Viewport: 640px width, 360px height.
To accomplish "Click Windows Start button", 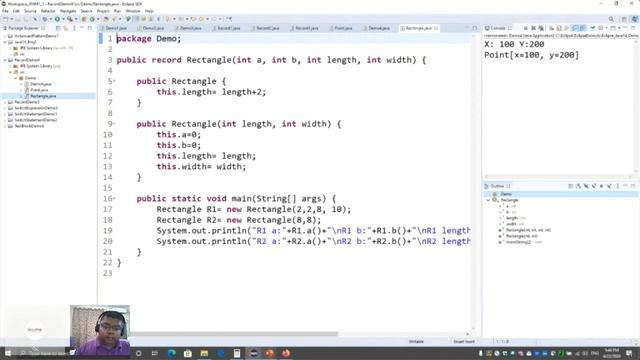I will [8, 353].
